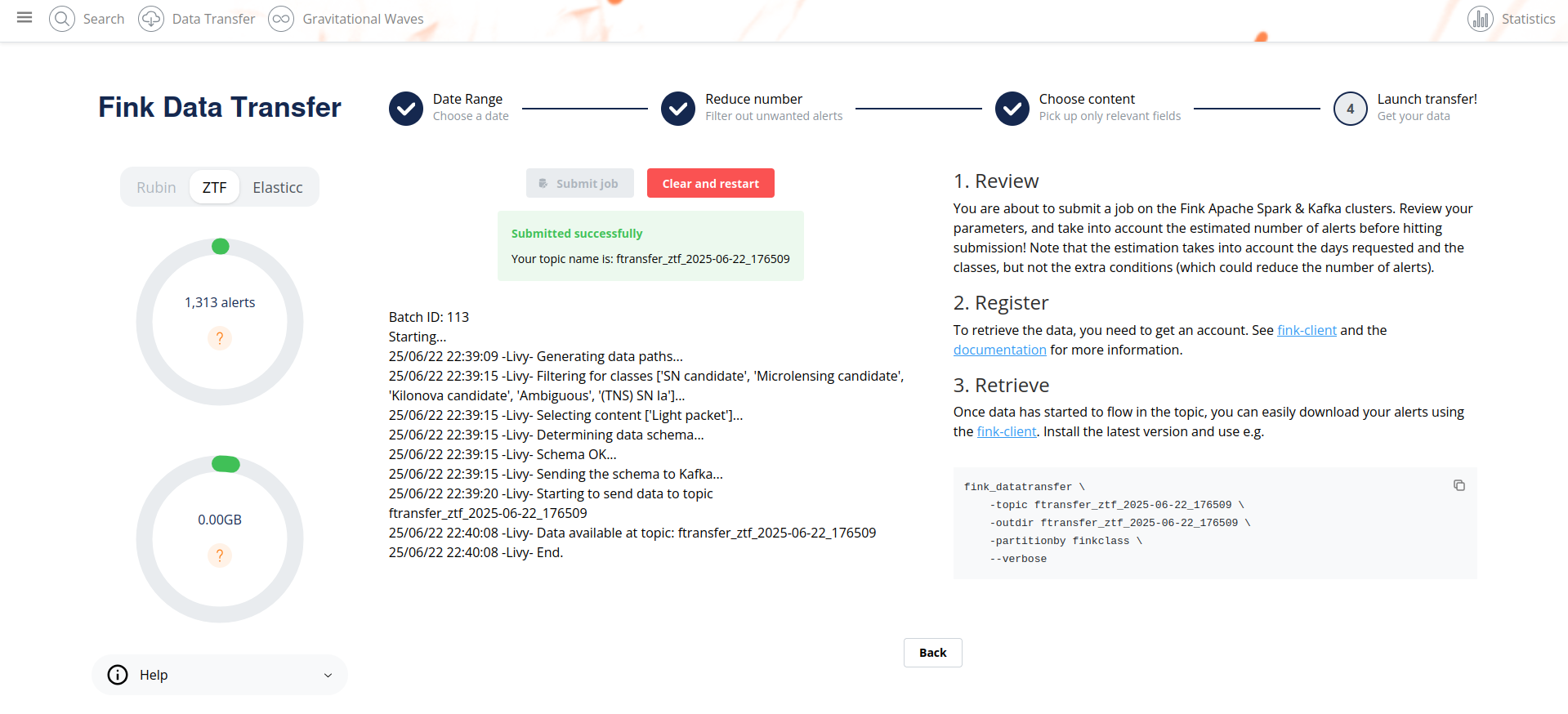Click the Clear and restart button
1568x714 pixels.
tap(711, 183)
